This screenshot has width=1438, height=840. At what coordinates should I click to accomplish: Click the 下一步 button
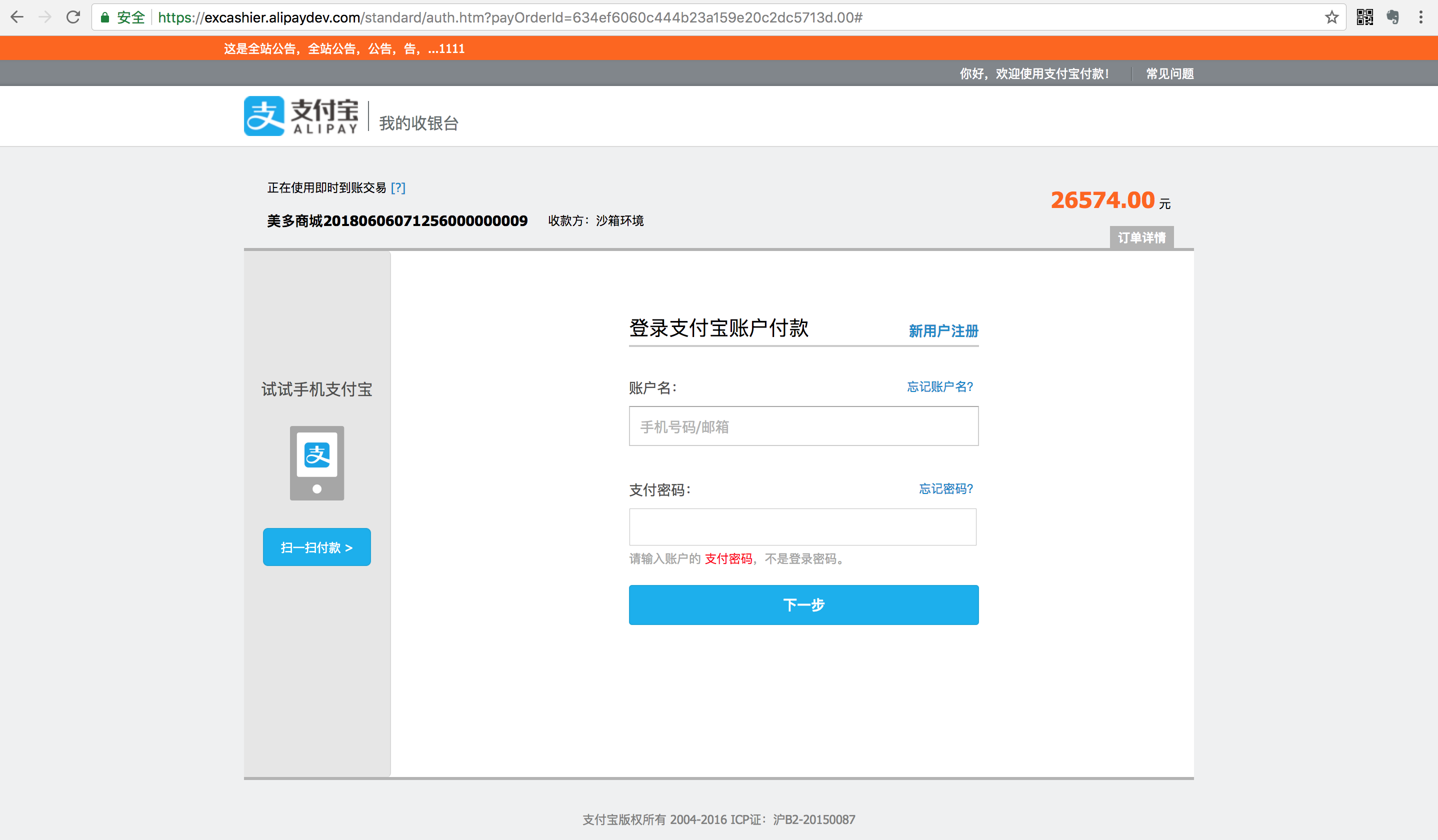click(803, 605)
